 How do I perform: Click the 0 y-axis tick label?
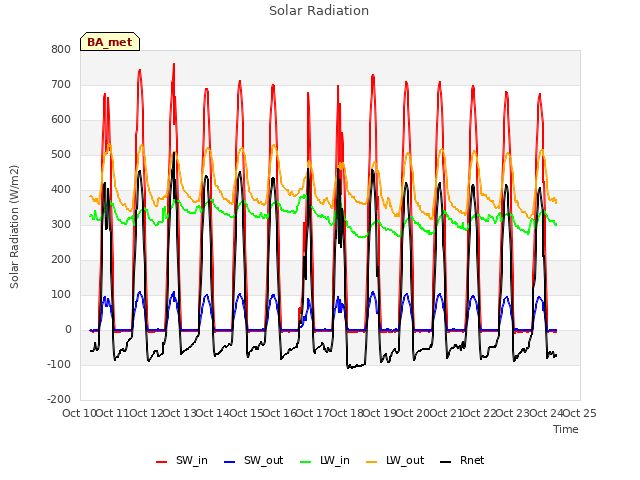[x=68, y=330]
